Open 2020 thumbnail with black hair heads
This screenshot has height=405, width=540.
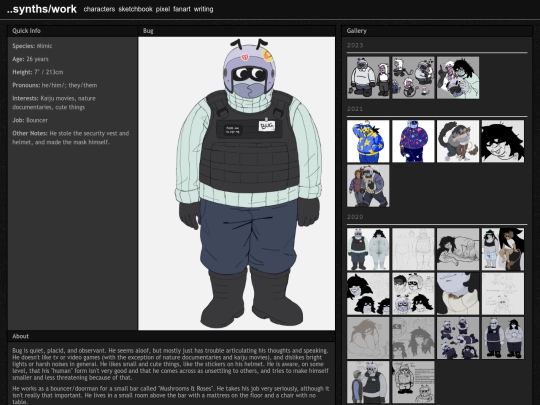[x=368, y=294]
